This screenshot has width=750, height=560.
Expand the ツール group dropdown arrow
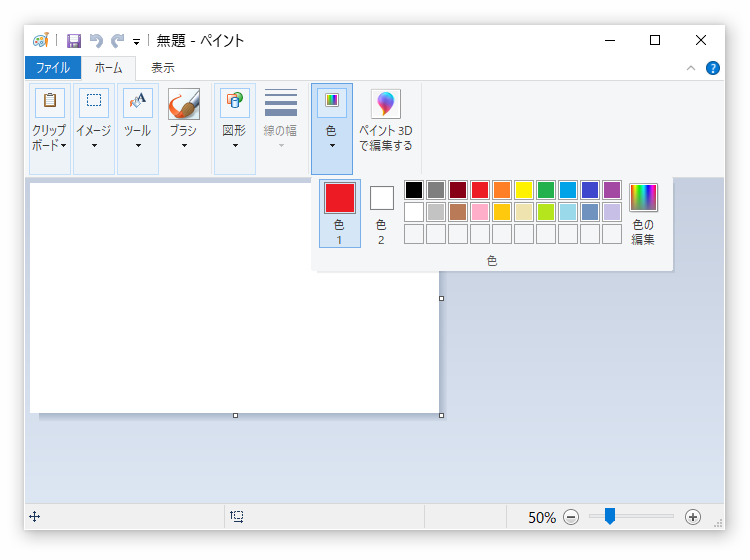(138, 145)
